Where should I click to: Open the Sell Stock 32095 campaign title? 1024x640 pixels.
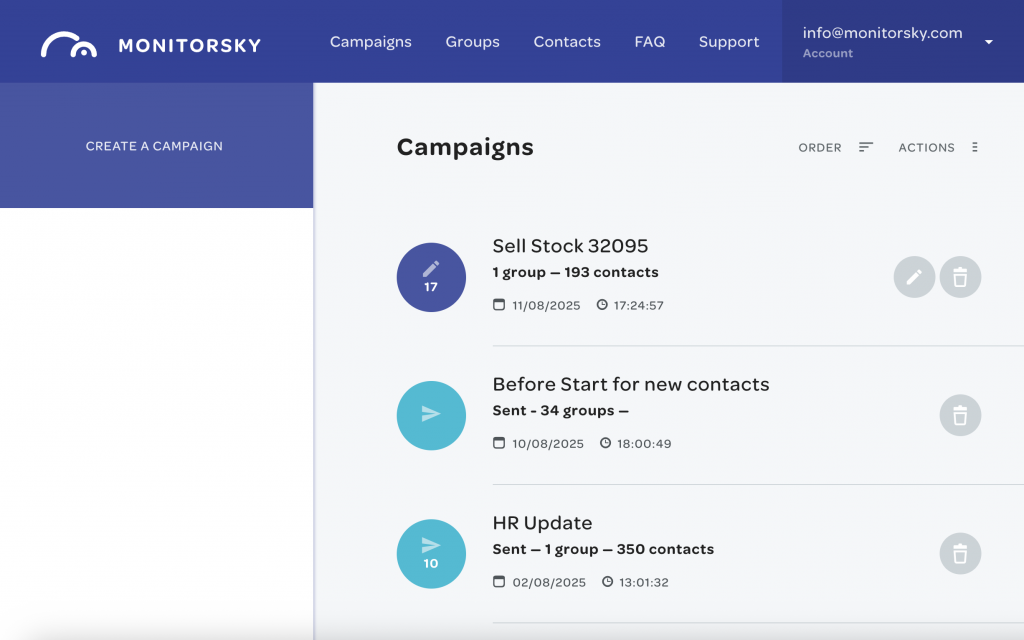[x=570, y=246]
